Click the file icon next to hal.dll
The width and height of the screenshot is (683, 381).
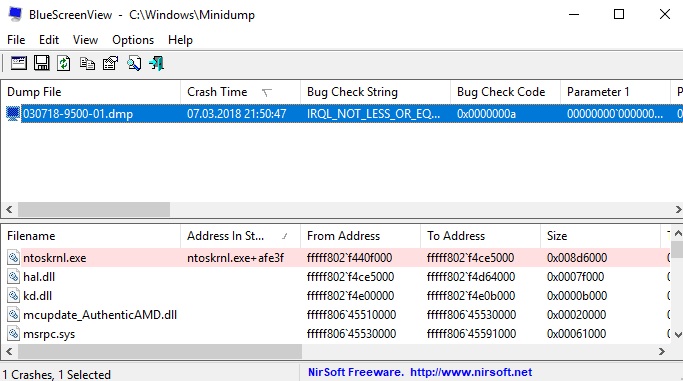14,276
